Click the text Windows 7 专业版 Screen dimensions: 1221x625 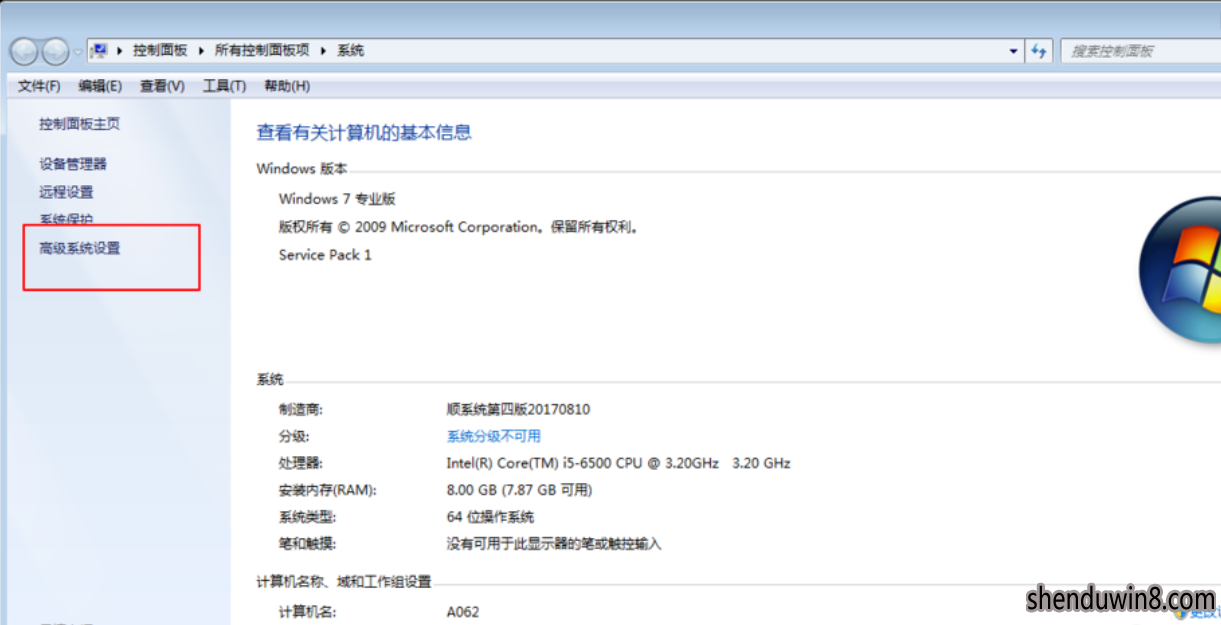pyautogui.click(x=337, y=199)
